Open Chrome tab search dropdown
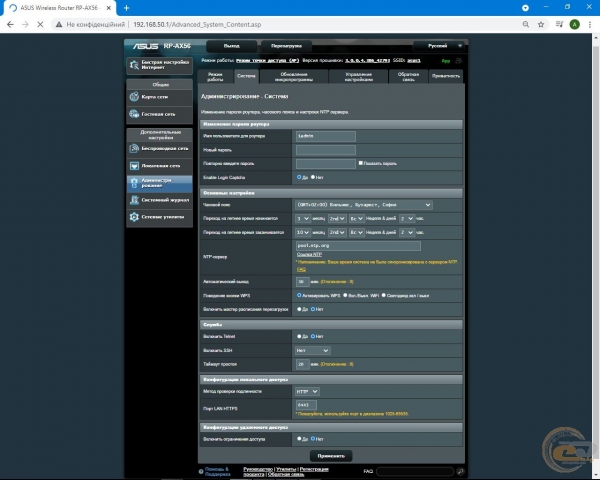 pos(525,8)
